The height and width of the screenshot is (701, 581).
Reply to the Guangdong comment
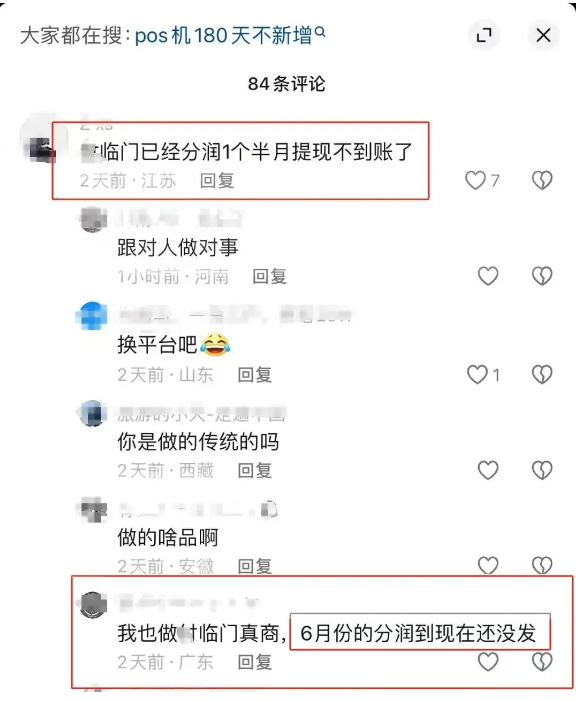coord(255,662)
